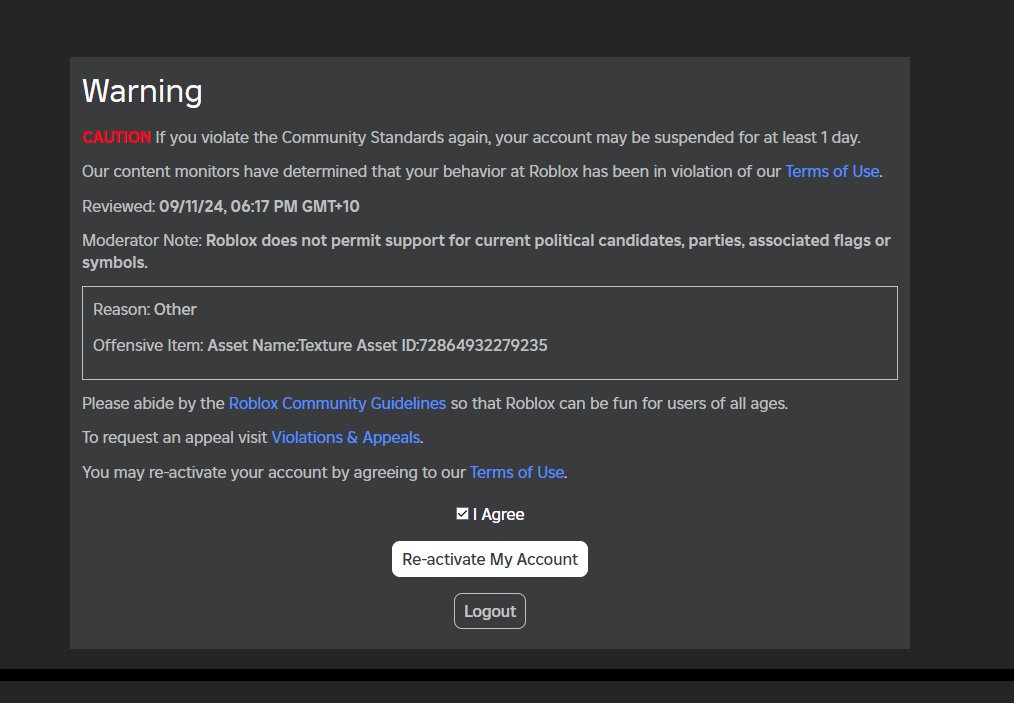The image size is (1014, 703).
Task: Click the Moderator Note text about political candidates
Action: point(486,251)
